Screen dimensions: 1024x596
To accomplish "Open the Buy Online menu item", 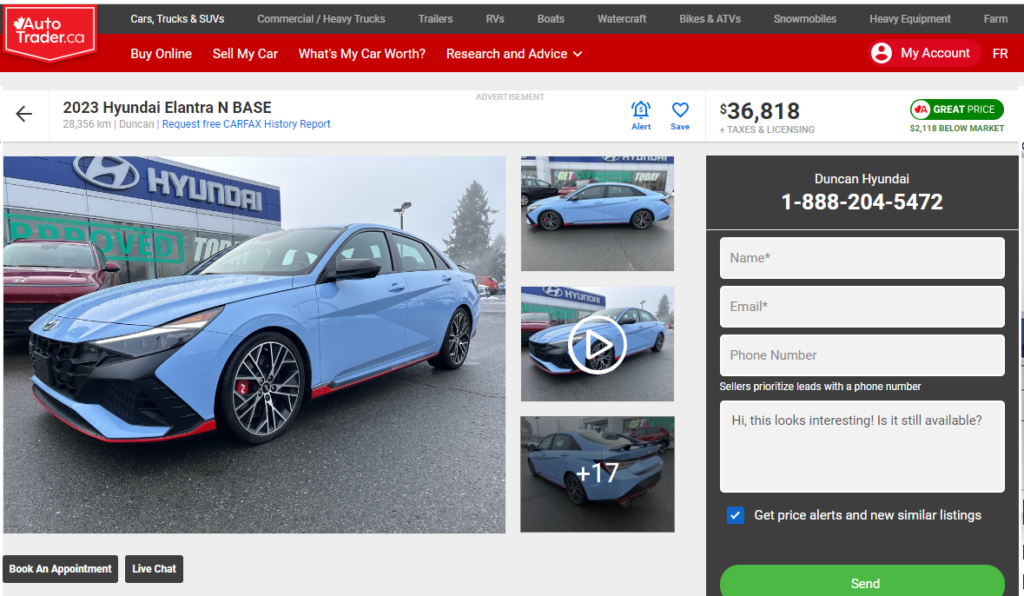I will coord(161,54).
